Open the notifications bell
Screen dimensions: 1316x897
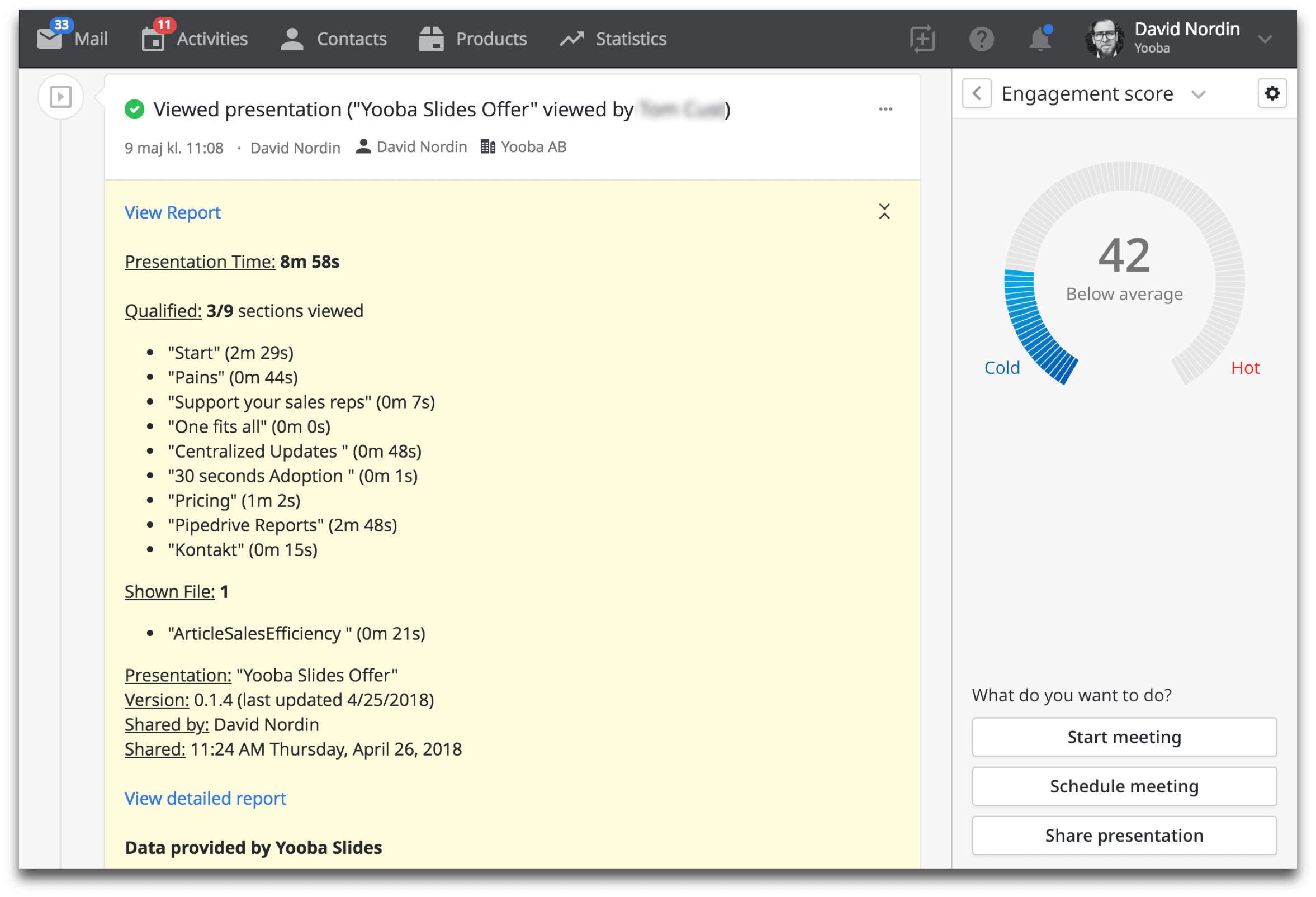(1040, 39)
